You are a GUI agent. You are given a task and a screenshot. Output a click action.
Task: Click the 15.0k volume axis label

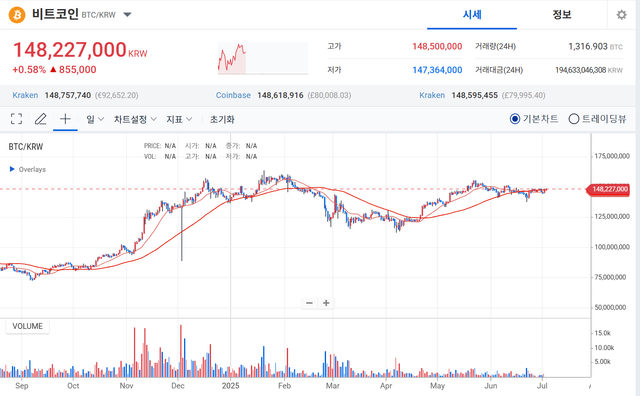coord(602,333)
